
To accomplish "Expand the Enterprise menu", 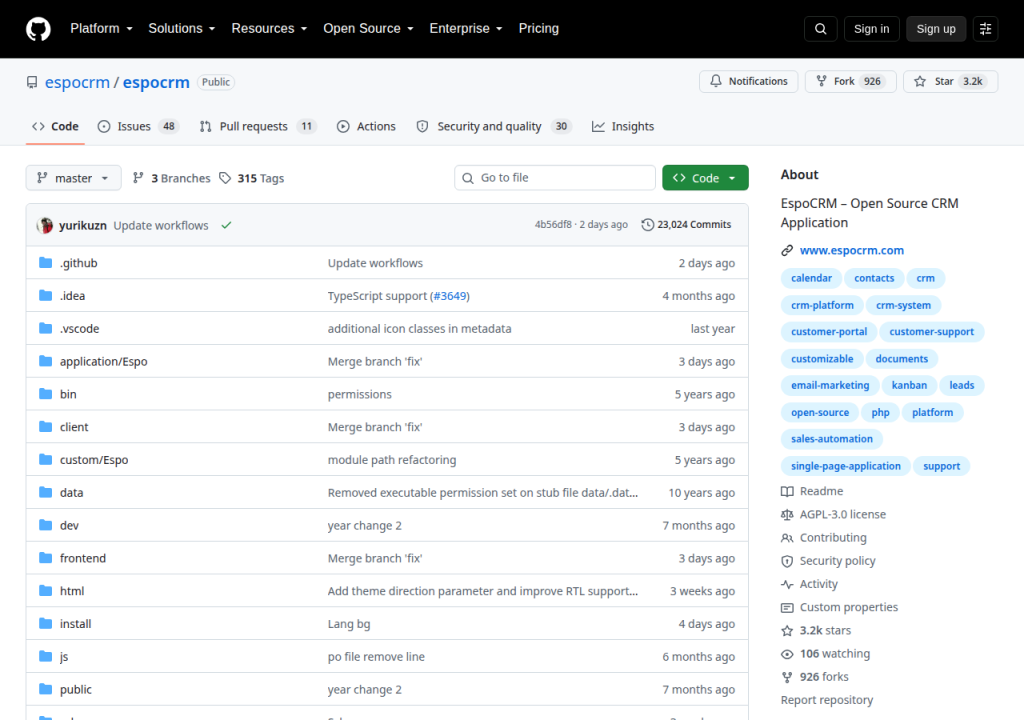I will tap(466, 29).
